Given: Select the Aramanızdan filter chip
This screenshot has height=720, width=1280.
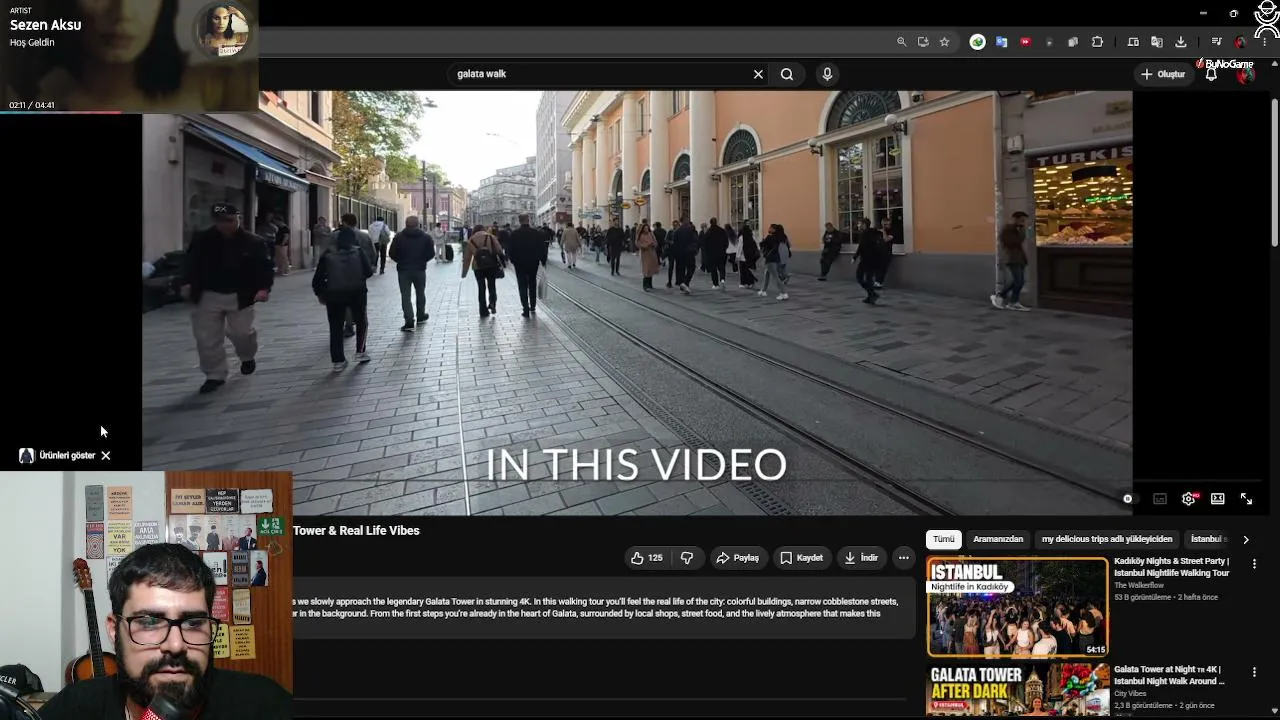Looking at the screenshot, I should pos(998,539).
